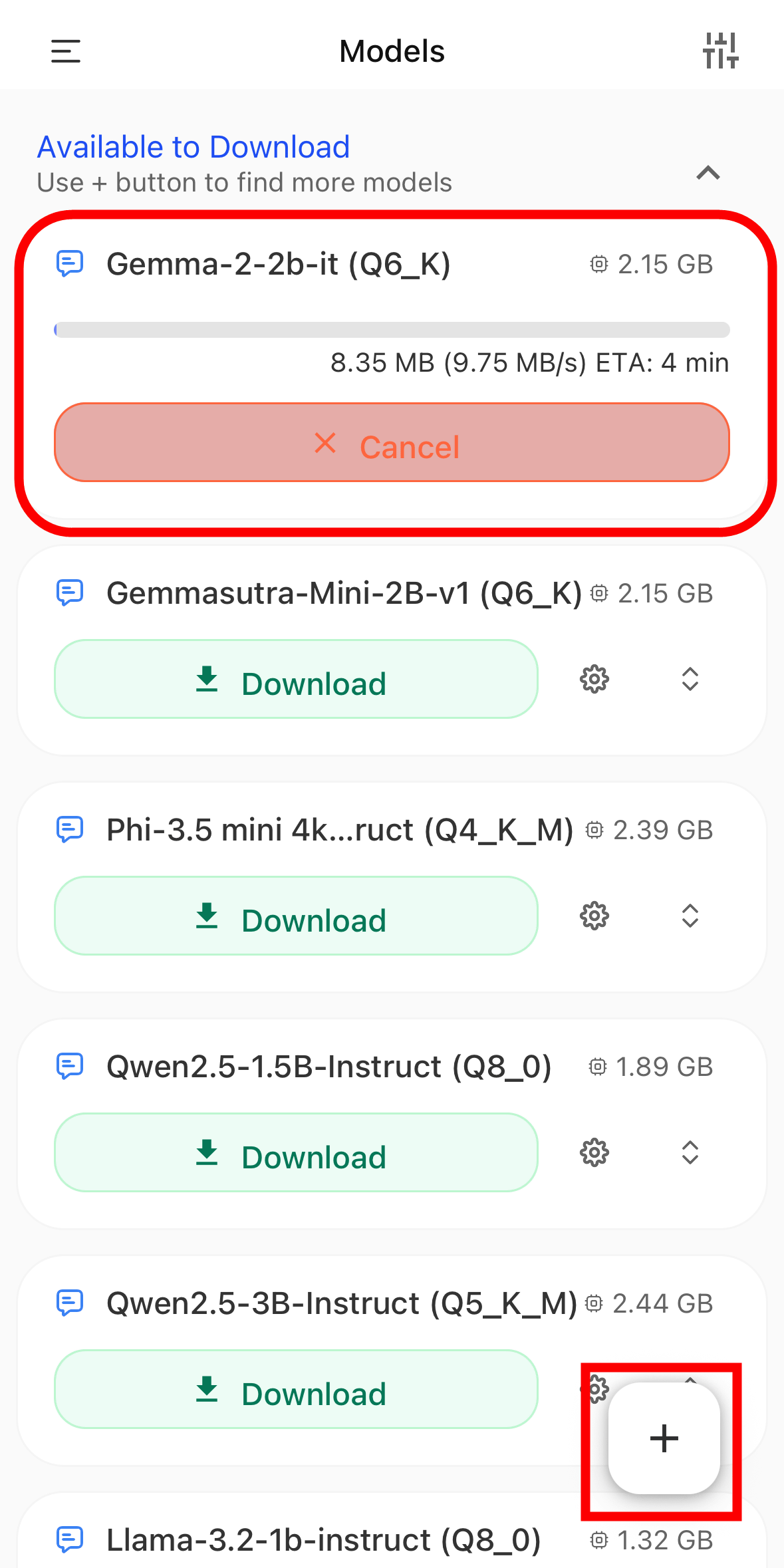
Task: Collapse the Available to Download section
Action: pyautogui.click(x=708, y=174)
